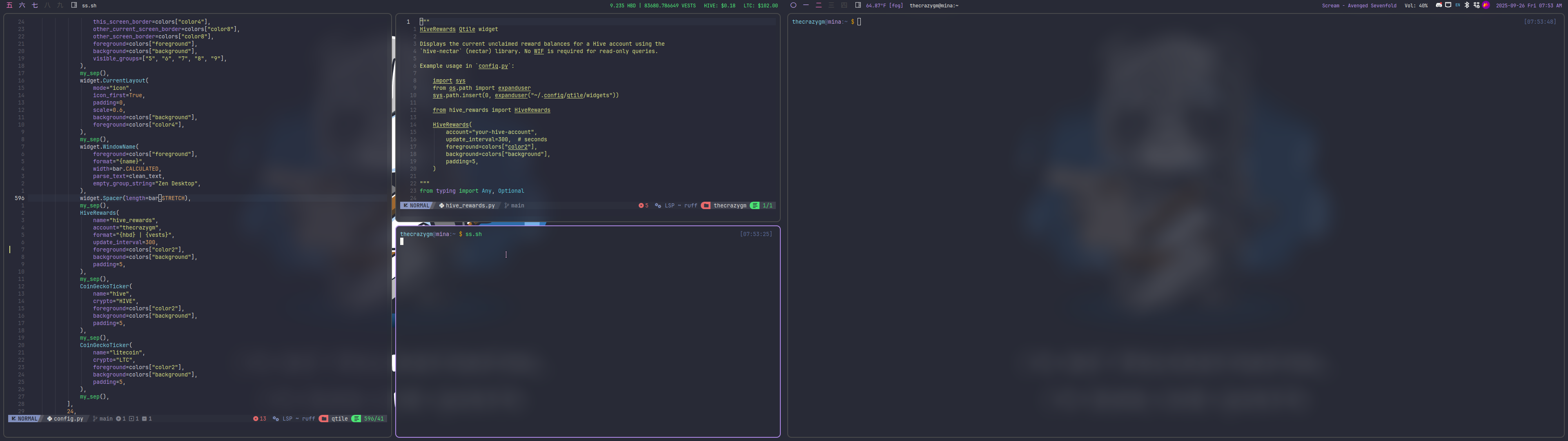Switch to workspace 五 in left bar
The image size is (1568, 441).
click(9, 5)
